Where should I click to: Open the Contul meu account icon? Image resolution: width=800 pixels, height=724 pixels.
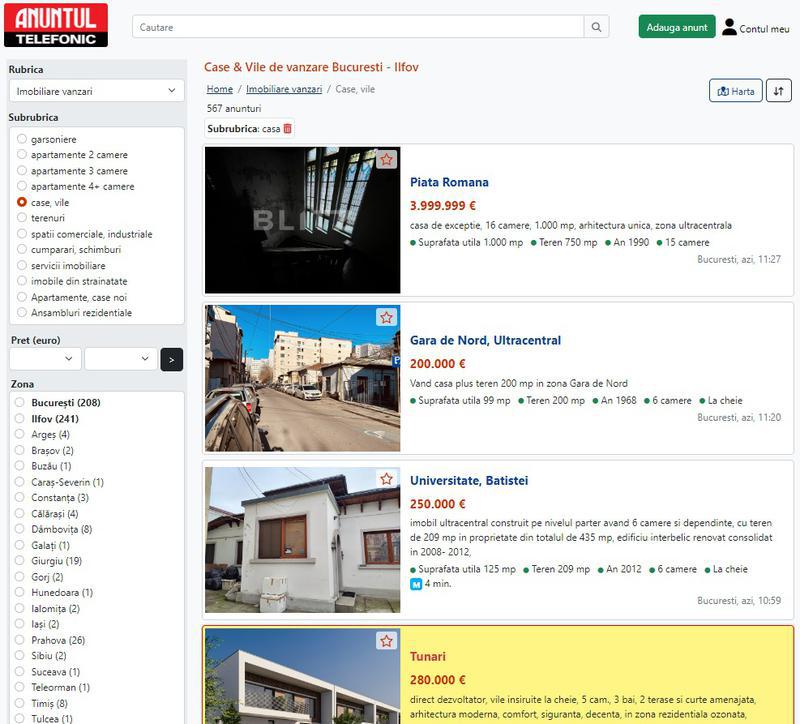[x=730, y=27]
